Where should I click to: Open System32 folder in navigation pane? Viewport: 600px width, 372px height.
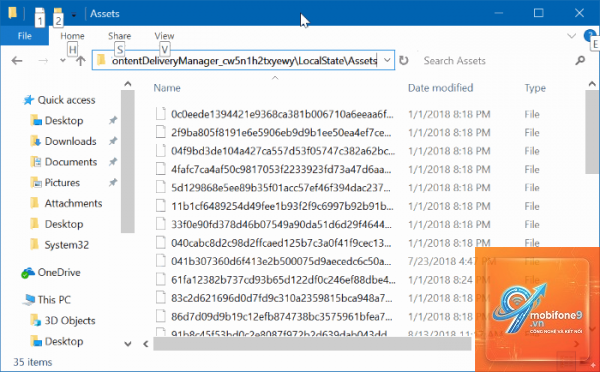coord(66,245)
